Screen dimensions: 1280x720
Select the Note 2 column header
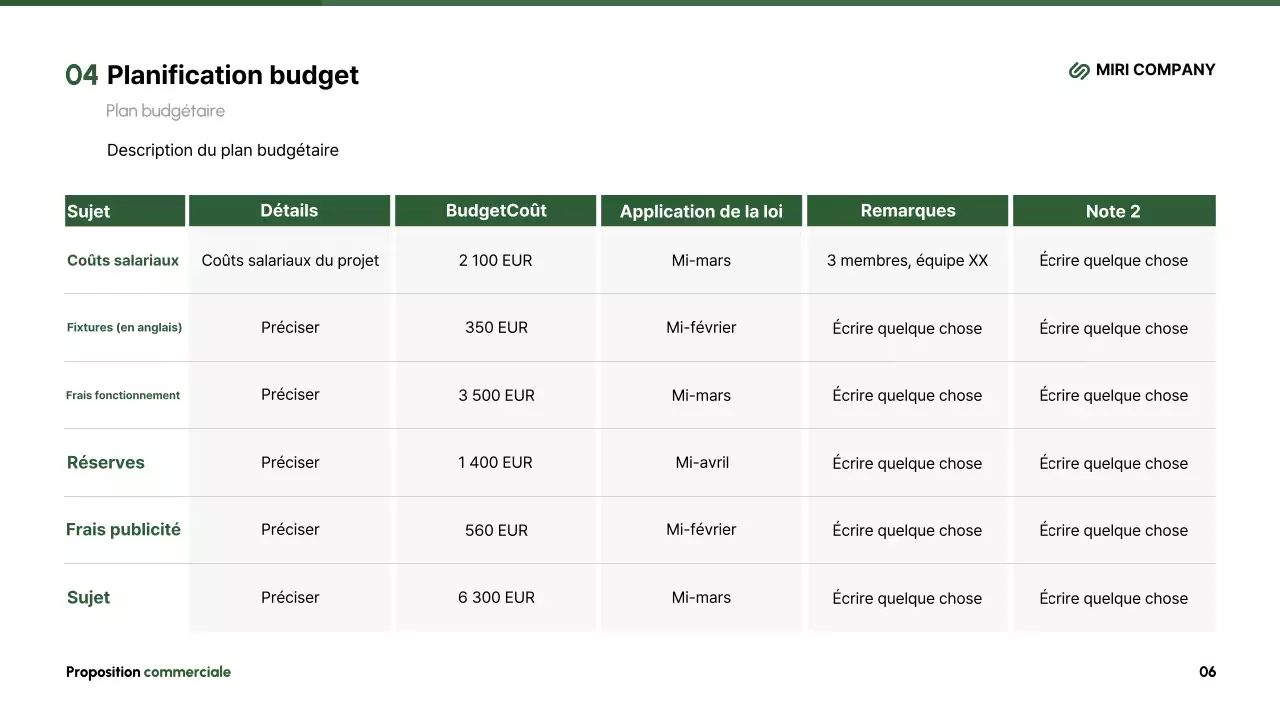(x=1113, y=211)
